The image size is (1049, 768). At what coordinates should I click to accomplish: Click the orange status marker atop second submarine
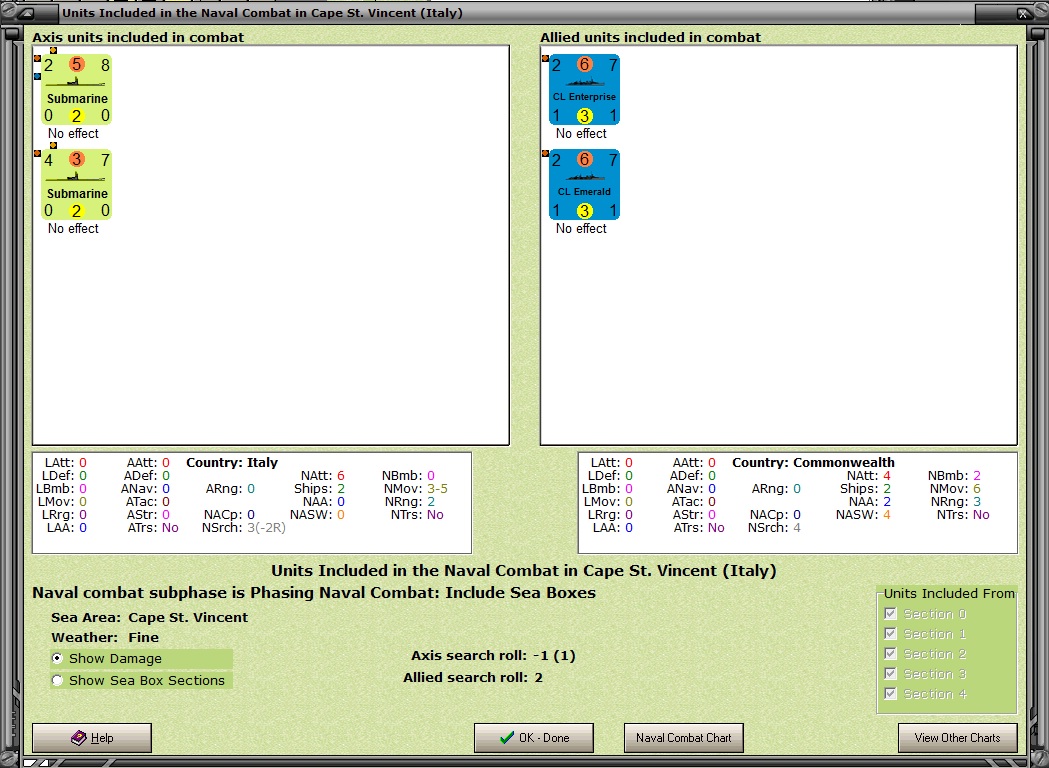pos(54,145)
